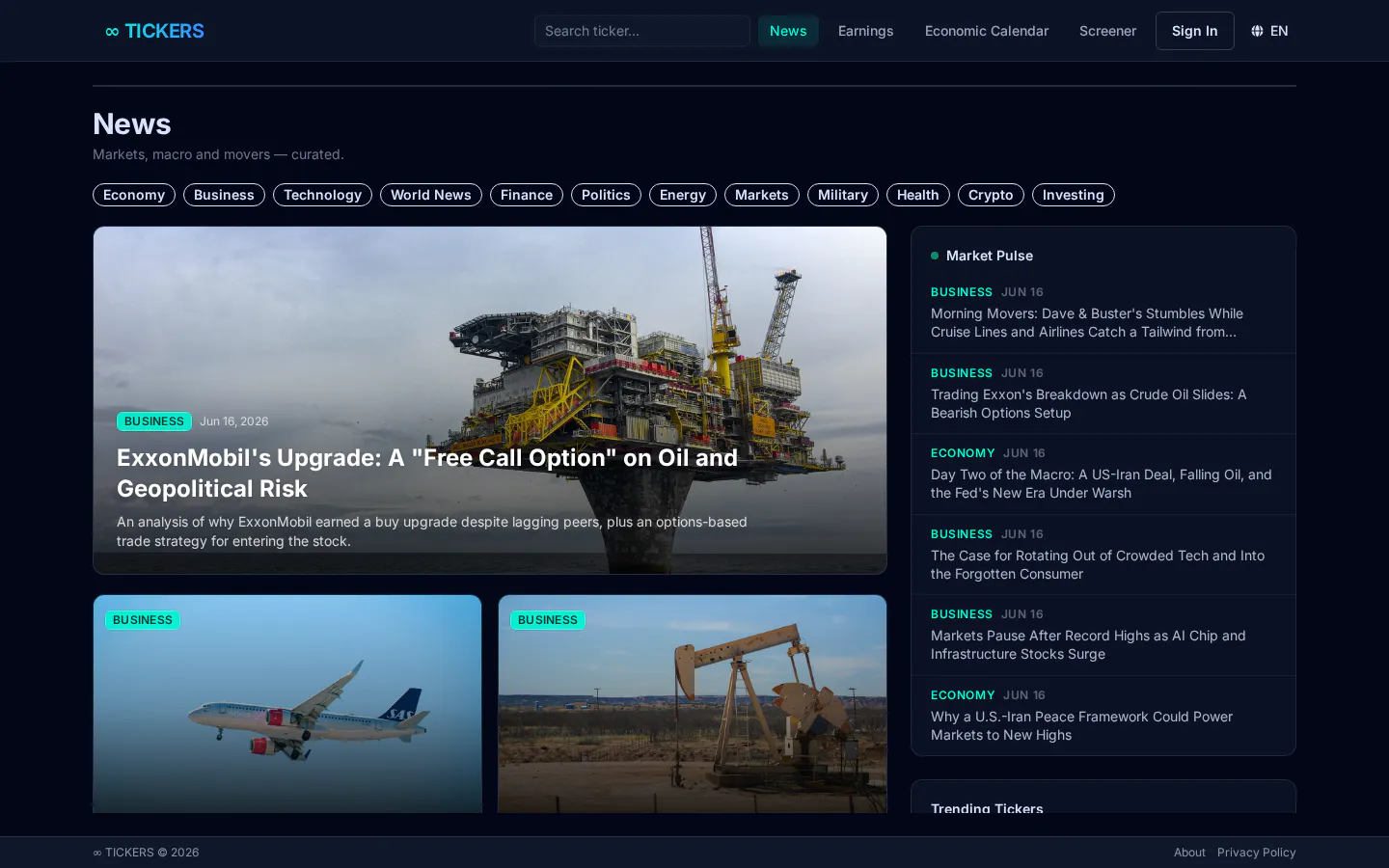Click the 'Markets, macro and movers' subtitle
The width and height of the screenshot is (1389, 868).
click(218, 154)
